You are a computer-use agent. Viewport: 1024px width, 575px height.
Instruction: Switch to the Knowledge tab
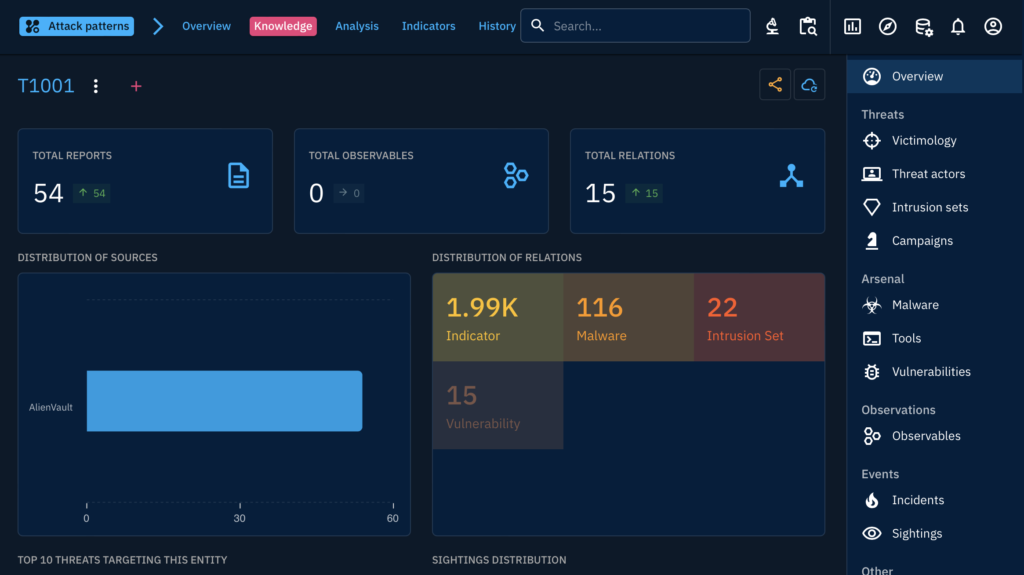[x=283, y=26]
